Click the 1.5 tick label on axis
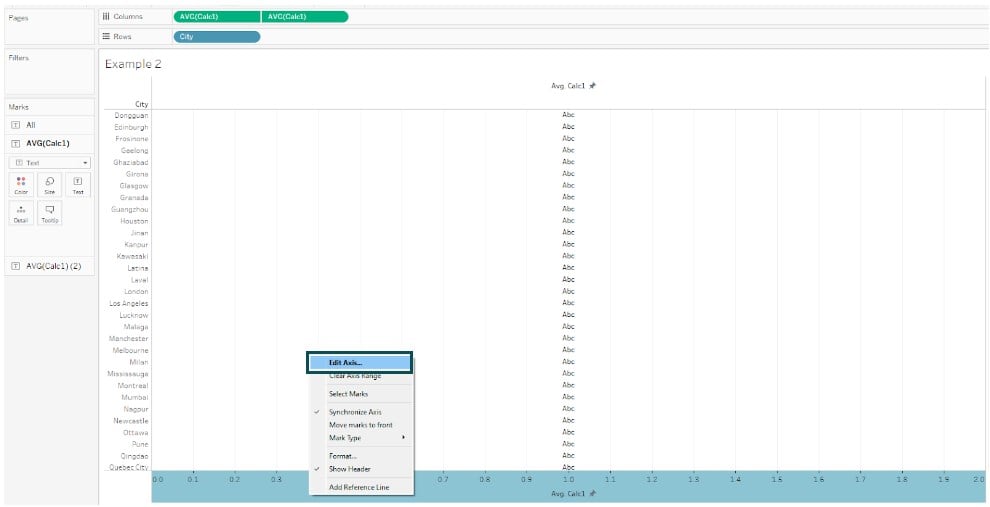The width and height of the screenshot is (990, 507). [777, 480]
